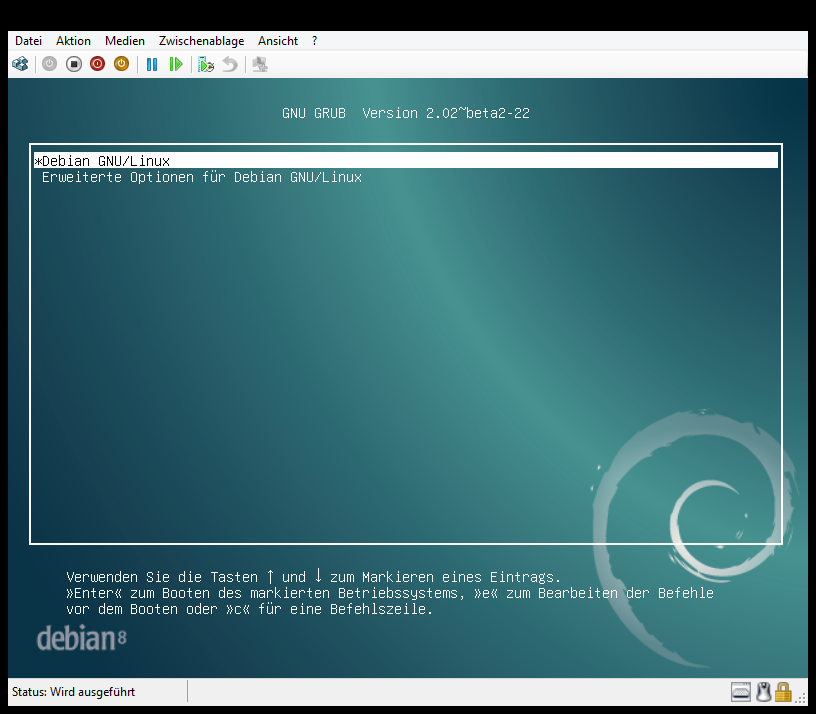Click the enhanced session mode icon
This screenshot has width=816, height=714.
click(260, 65)
